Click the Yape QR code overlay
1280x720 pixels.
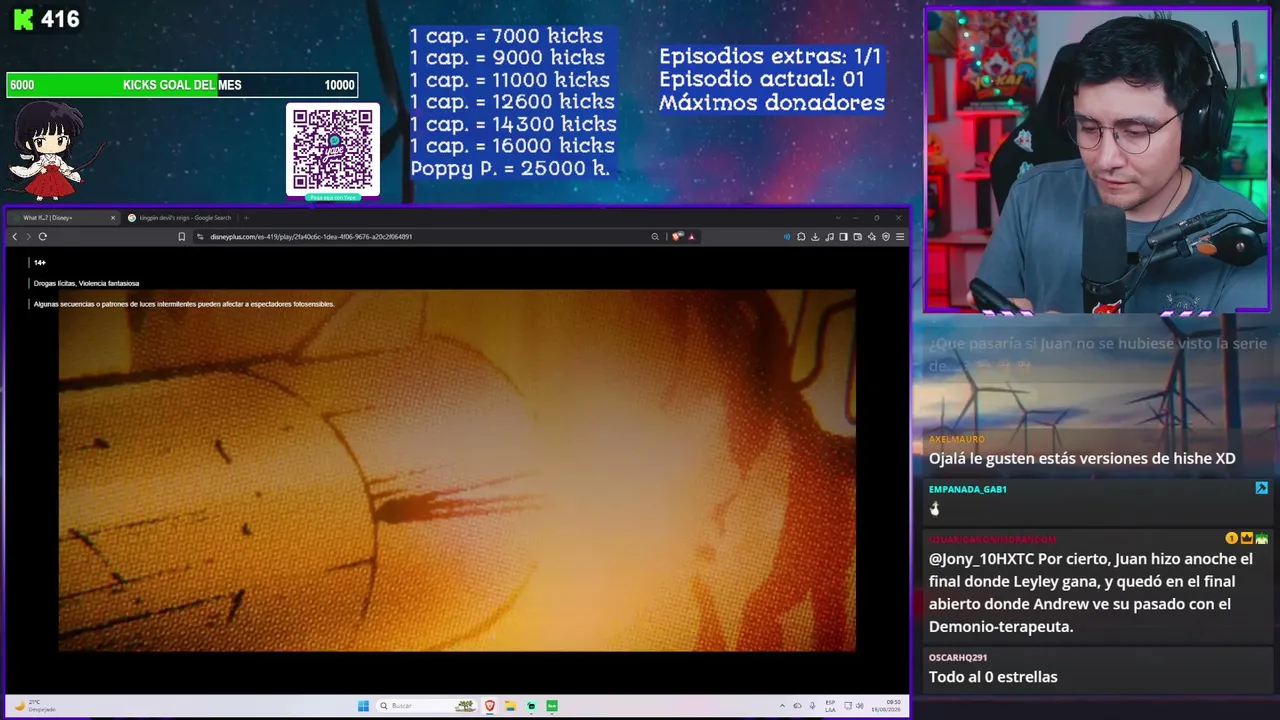click(333, 150)
